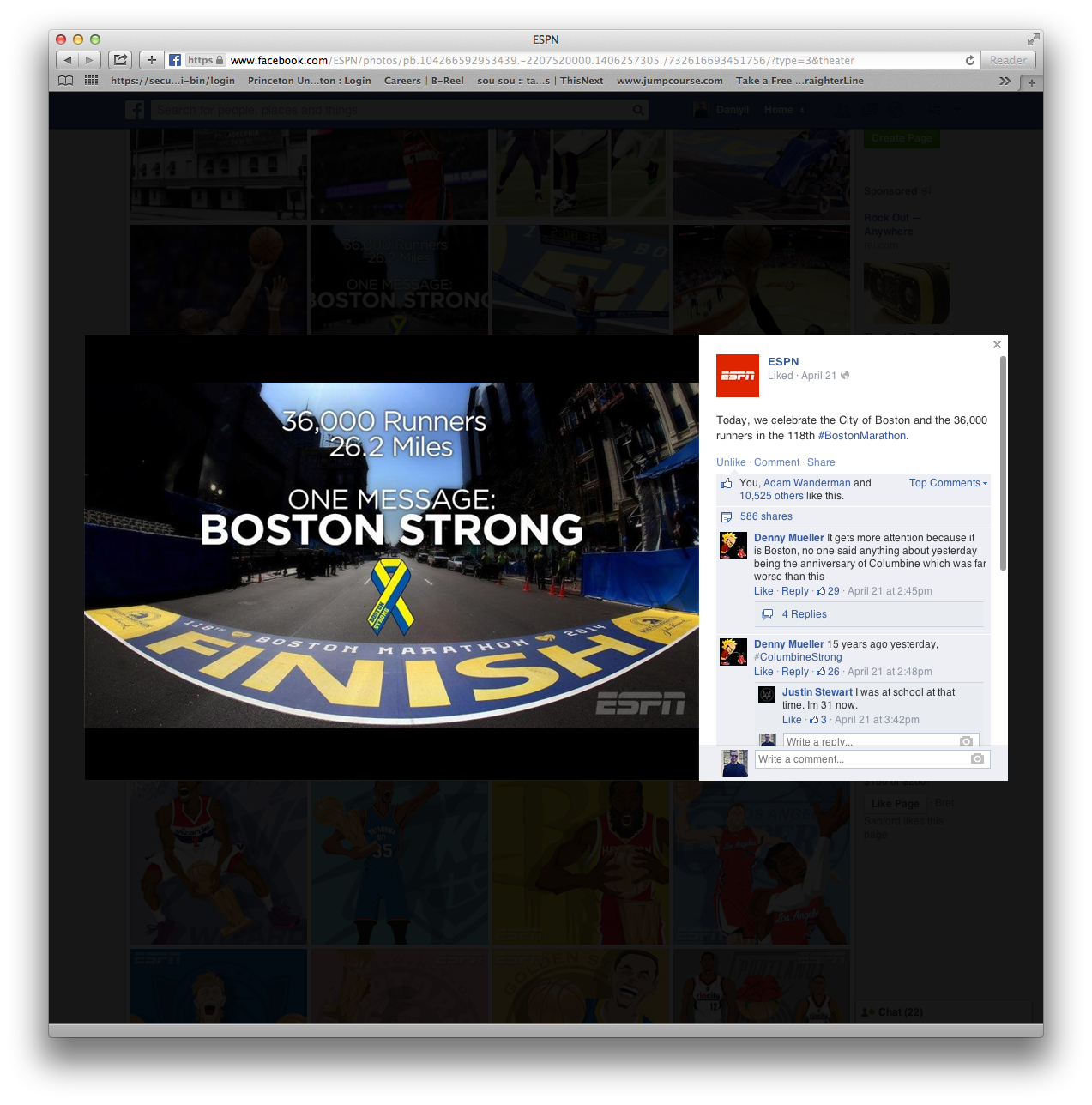
Task: Open Adam Wanderman's profile link
Action: (807, 483)
